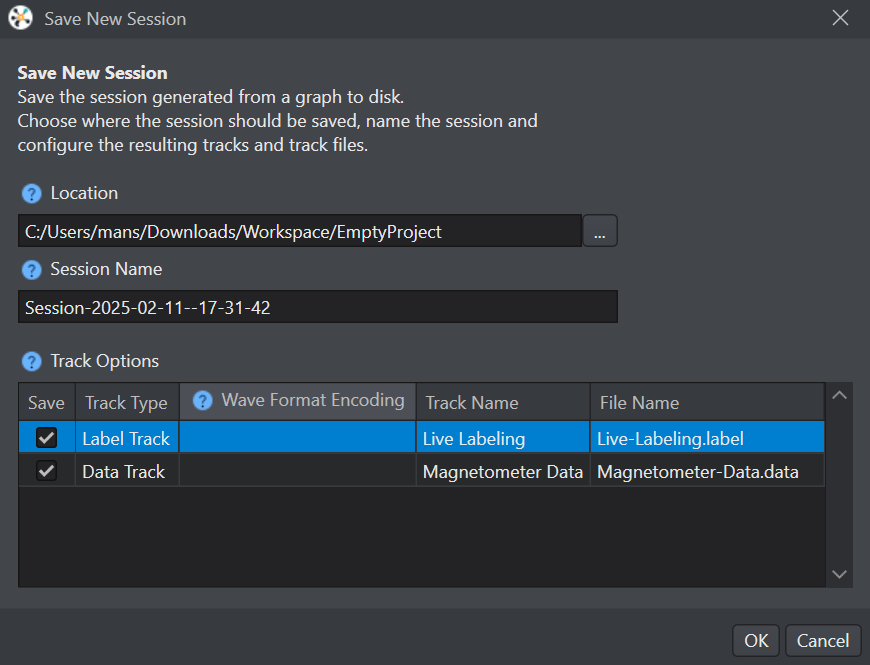Select the Track Type column header
The width and height of the screenshot is (870, 665).
click(127, 402)
